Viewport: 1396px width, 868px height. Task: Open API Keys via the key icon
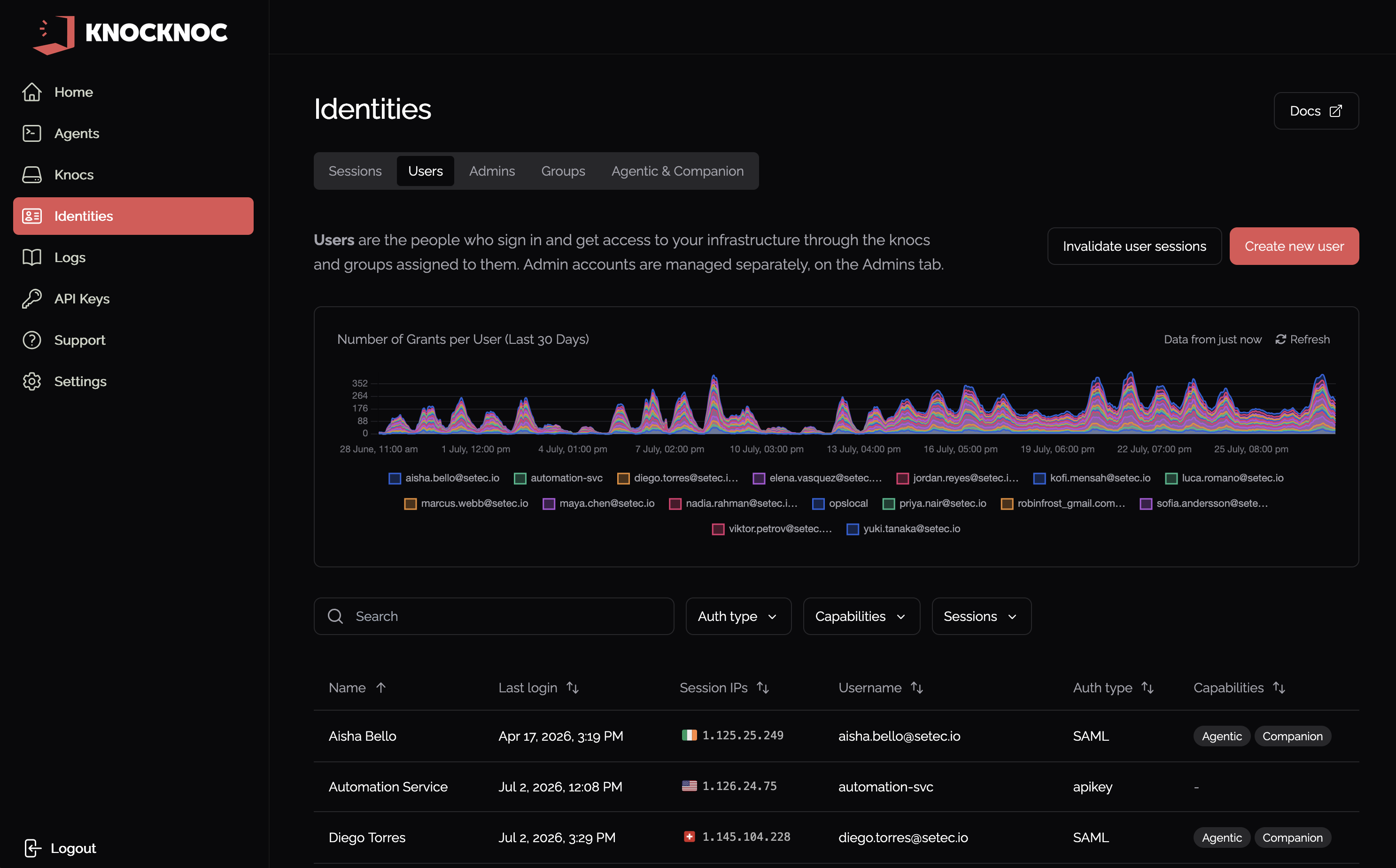pyautogui.click(x=31, y=299)
